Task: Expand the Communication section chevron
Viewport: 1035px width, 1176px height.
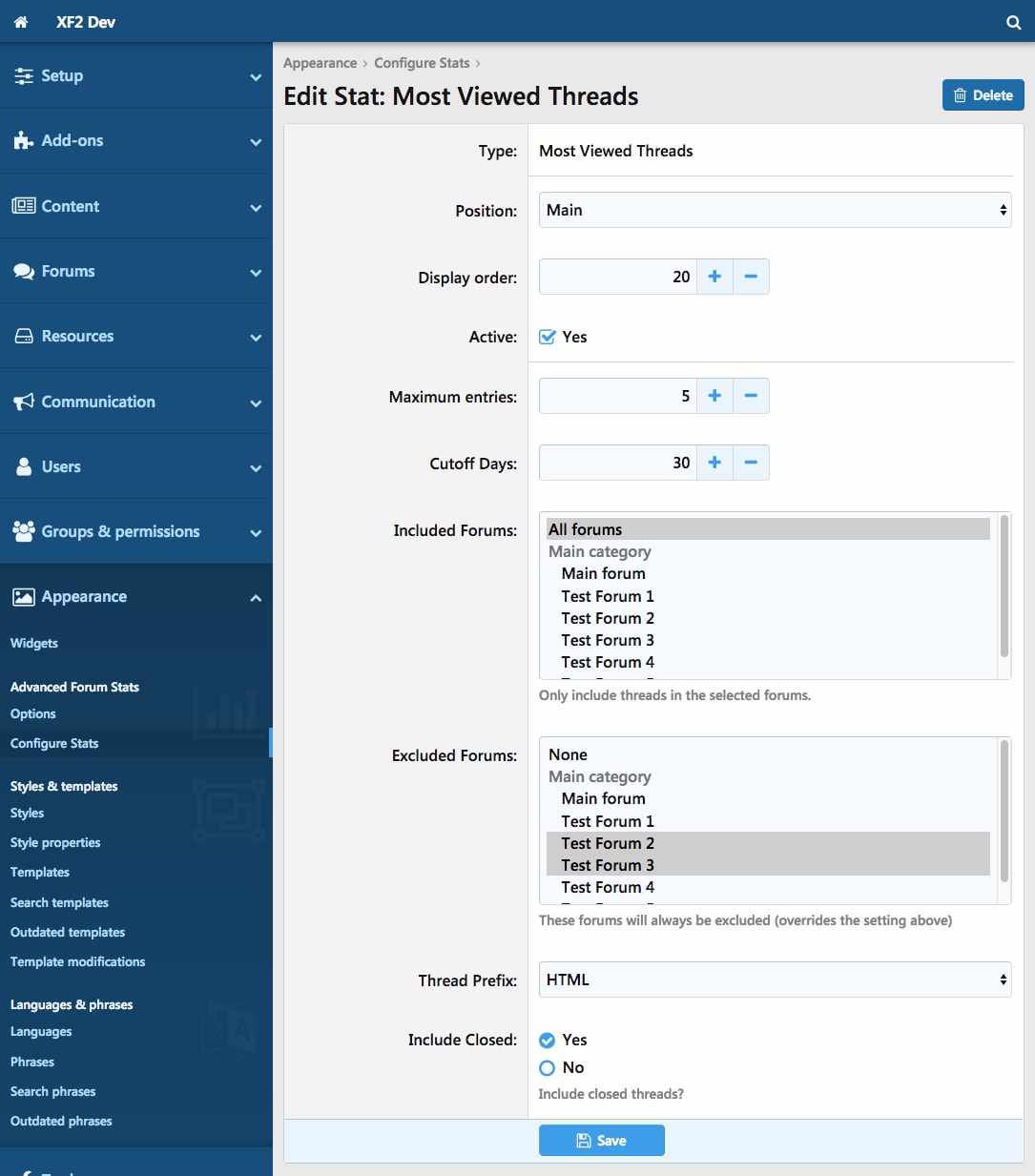Action: click(x=256, y=403)
